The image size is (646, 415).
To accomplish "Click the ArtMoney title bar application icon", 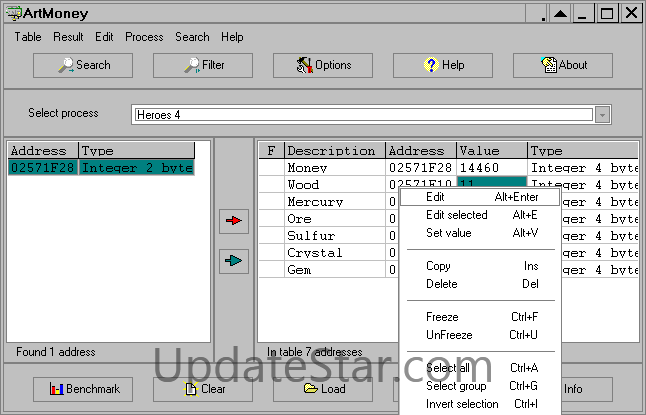I will point(14,13).
